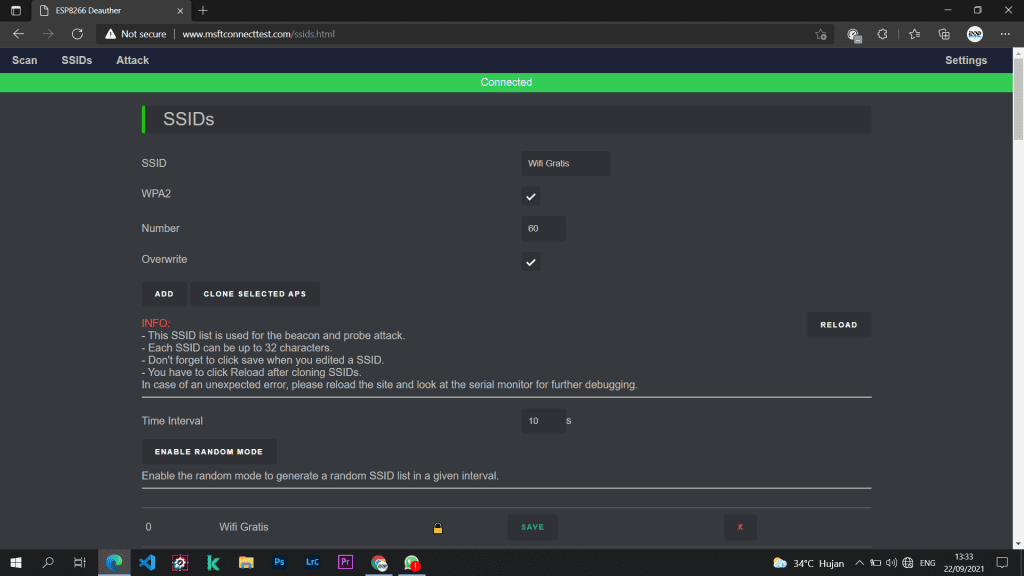Refresh the page with the browser reload icon
Screen dimensions: 1024x576
tap(77, 34)
